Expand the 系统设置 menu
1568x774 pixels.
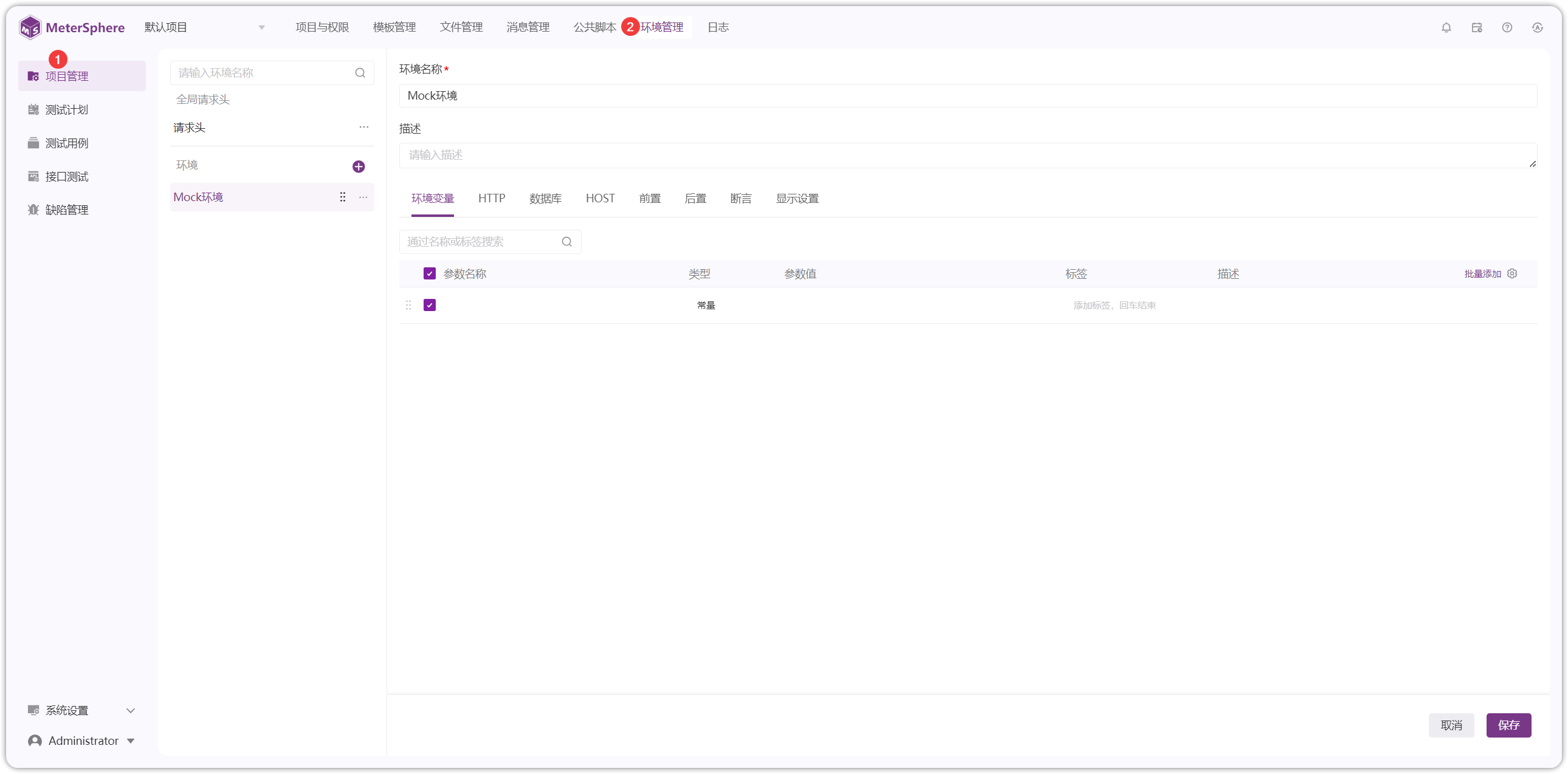pos(81,710)
